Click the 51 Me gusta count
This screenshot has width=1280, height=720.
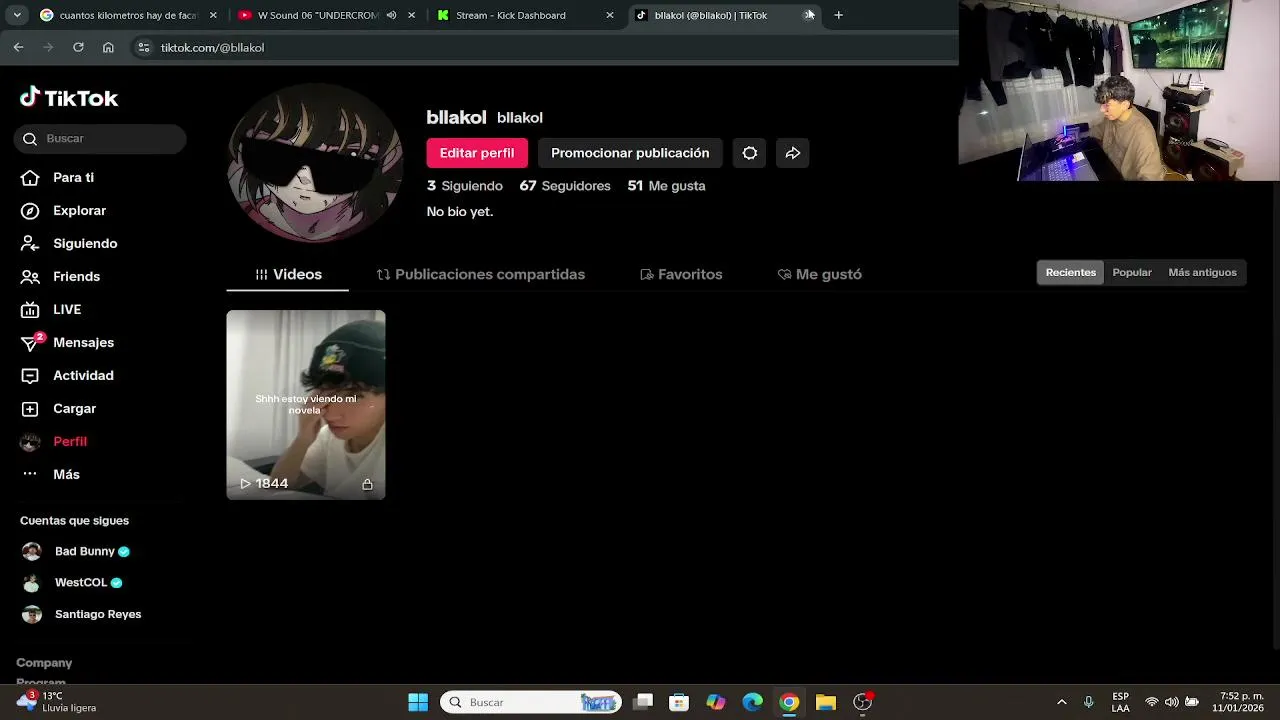(x=666, y=186)
